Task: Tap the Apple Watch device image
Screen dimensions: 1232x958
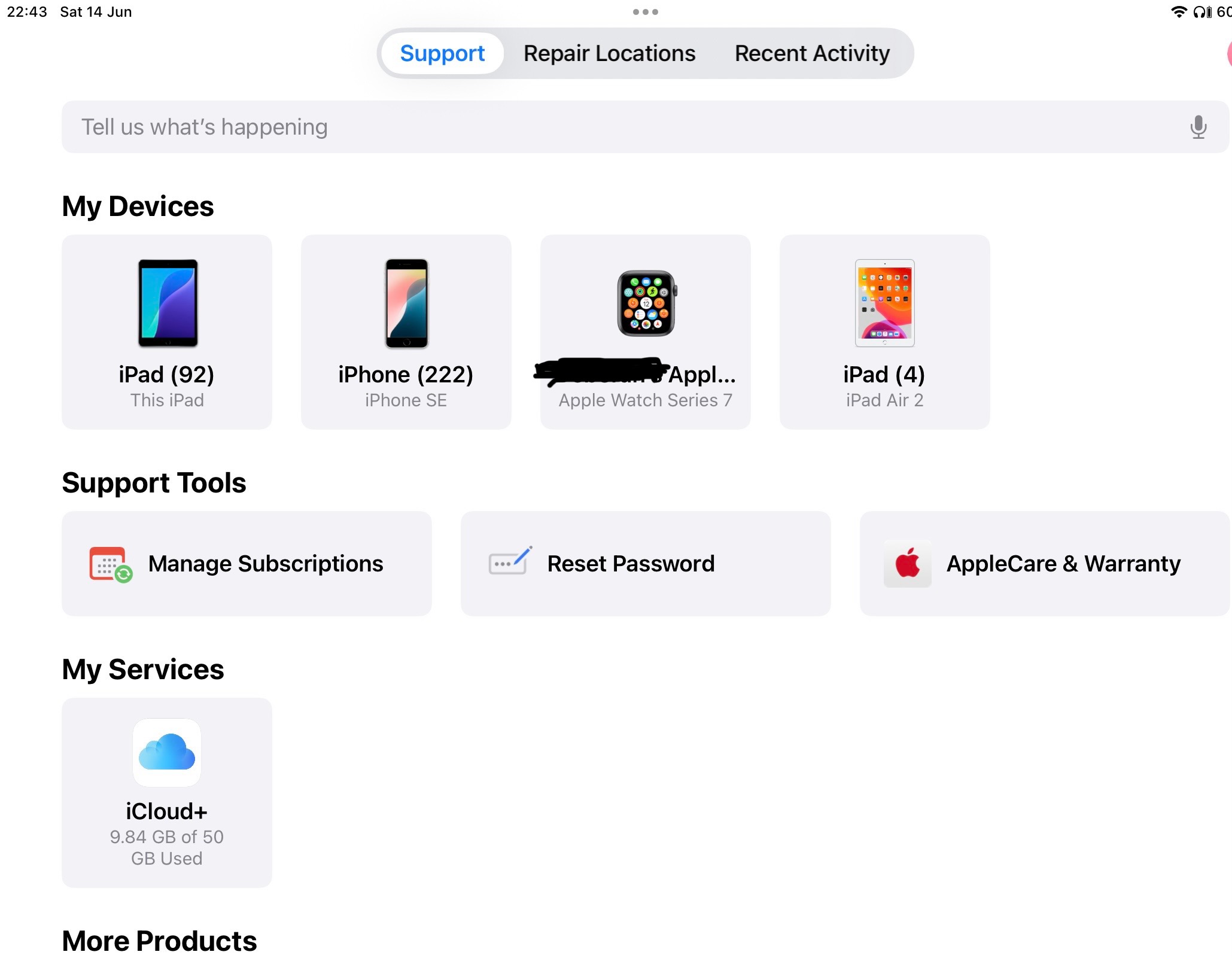Action: (x=647, y=303)
